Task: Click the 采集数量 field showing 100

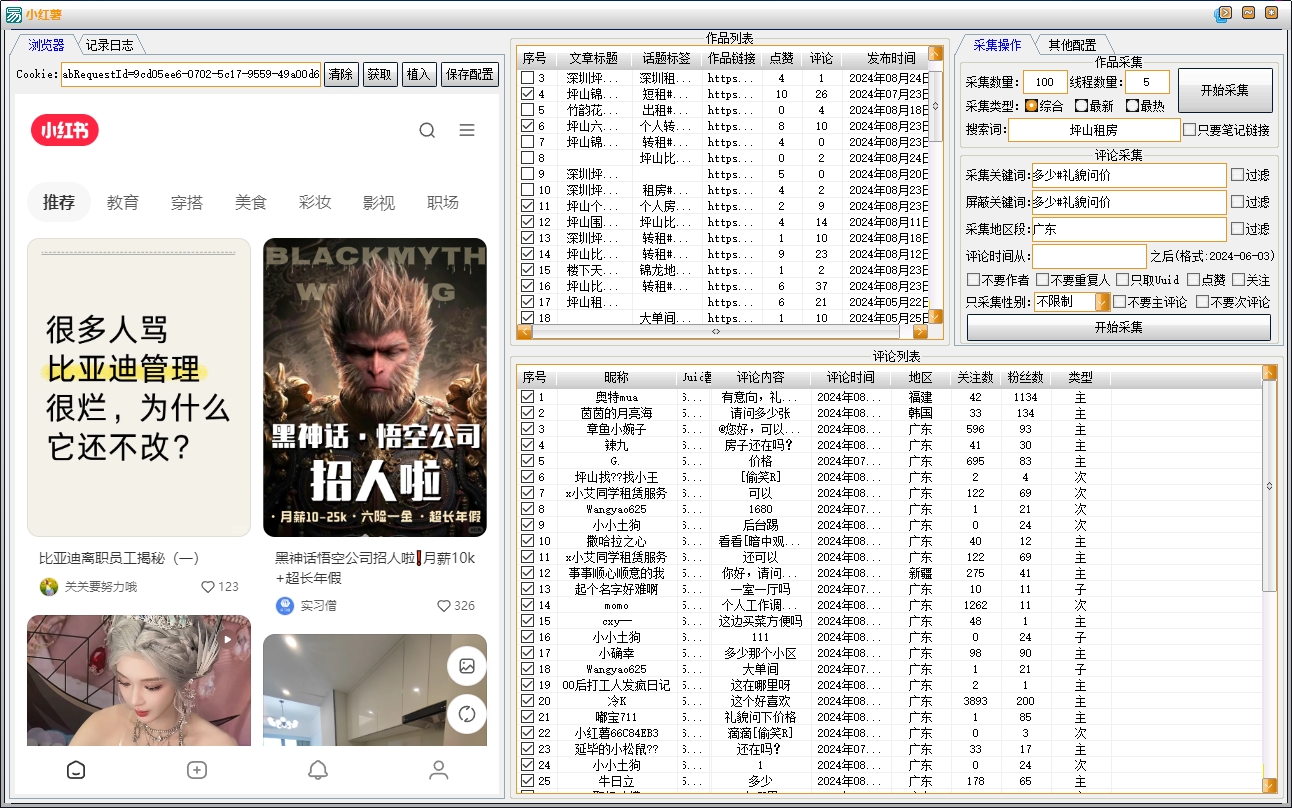Action: 1045,83
